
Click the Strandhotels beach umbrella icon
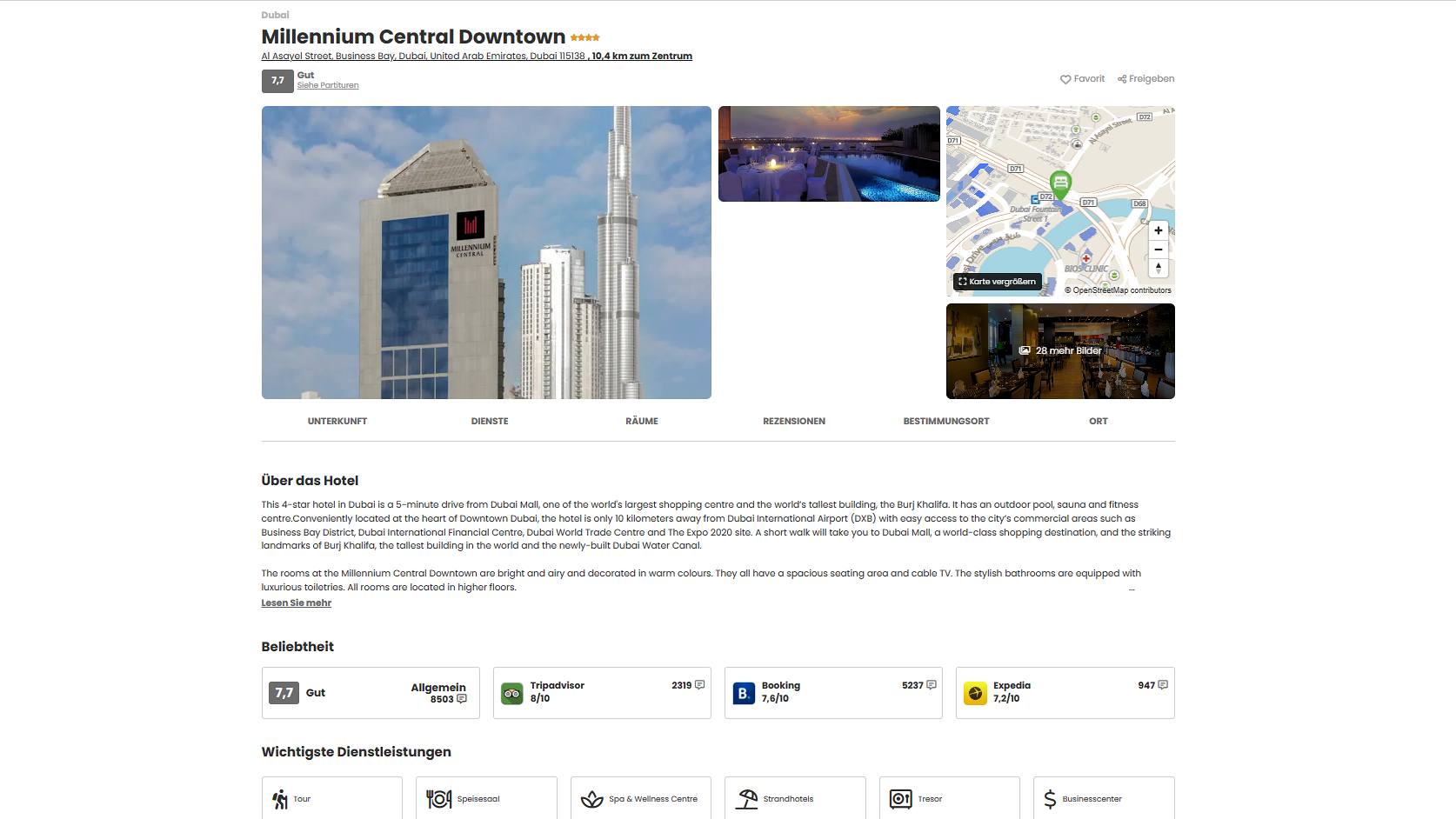(x=747, y=799)
